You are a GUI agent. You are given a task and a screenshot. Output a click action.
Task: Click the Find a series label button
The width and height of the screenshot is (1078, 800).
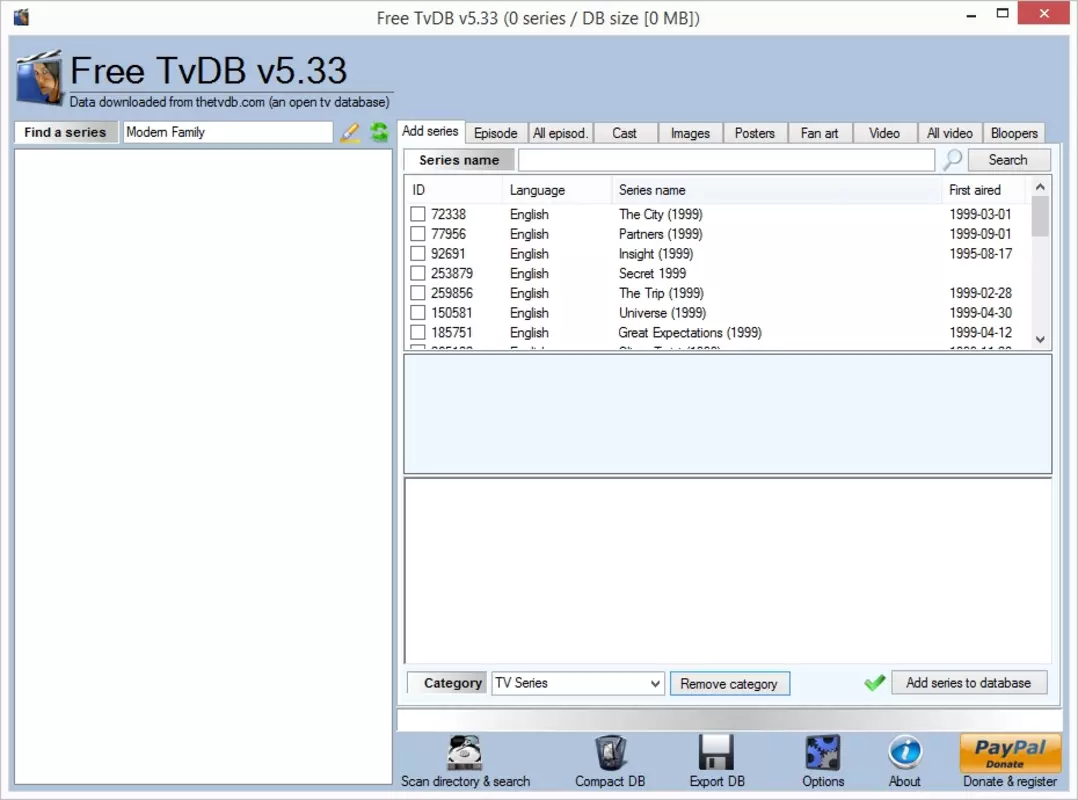[x=65, y=132]
